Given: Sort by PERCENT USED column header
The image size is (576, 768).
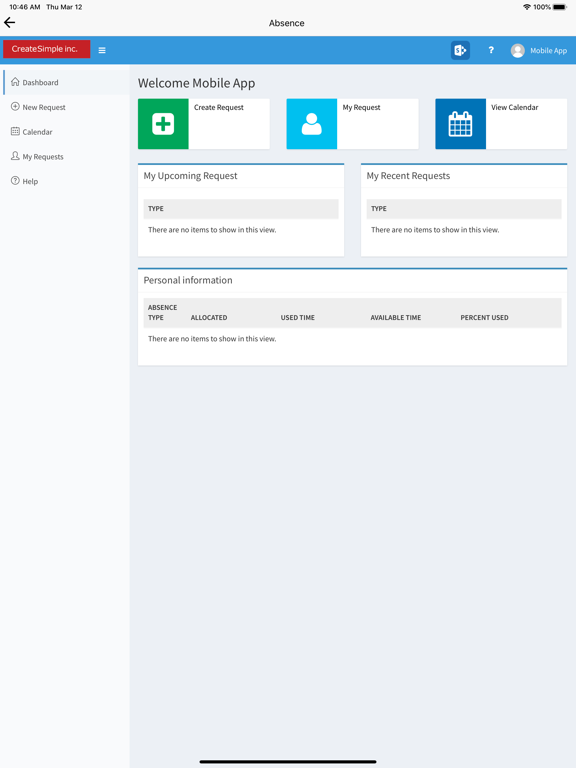Looking at the screenshot, I should coord(484,317).
